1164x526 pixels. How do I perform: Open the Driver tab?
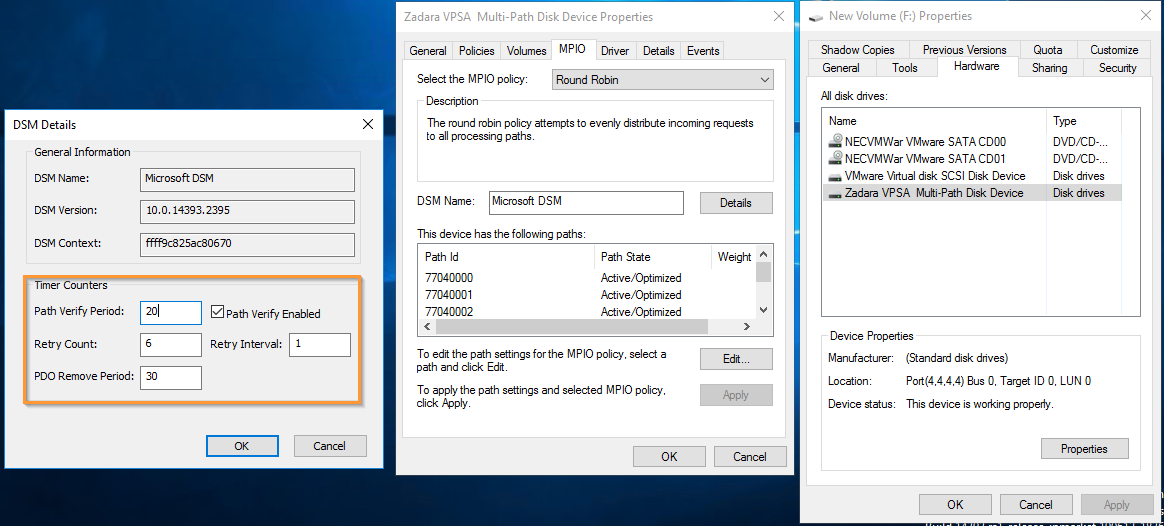(615, 50)
